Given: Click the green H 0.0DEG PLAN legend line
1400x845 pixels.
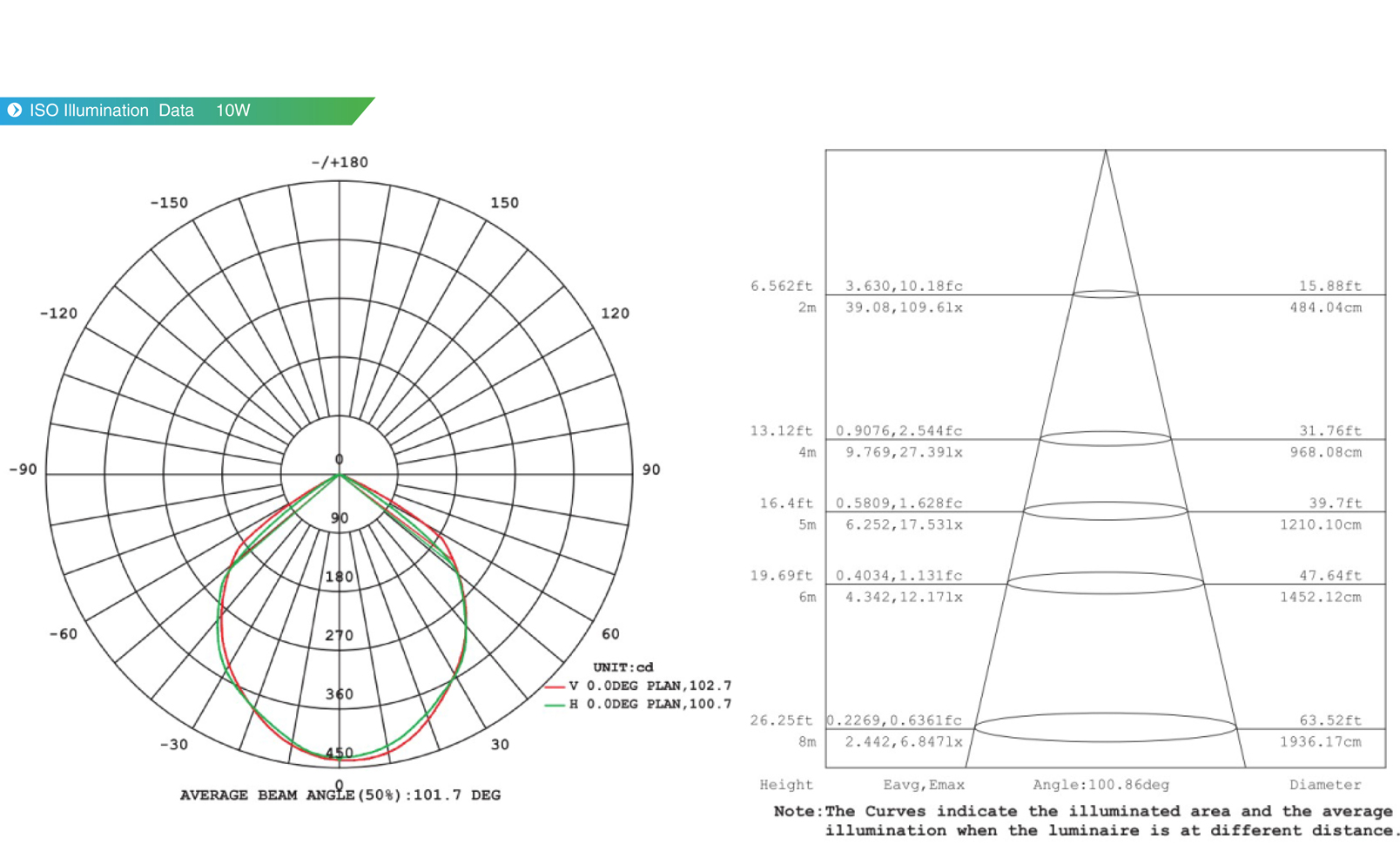Looking at the screenshot, I should (x=554, y=705).
